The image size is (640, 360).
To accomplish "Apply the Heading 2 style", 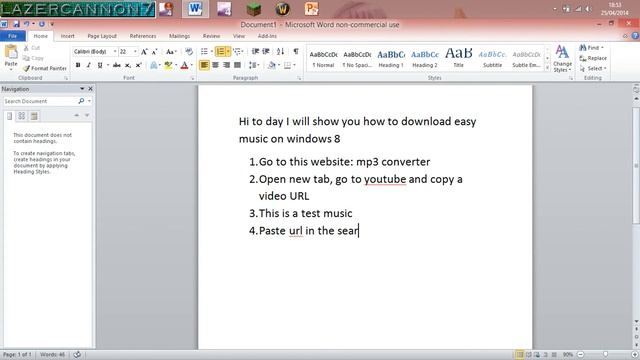I will pyautogui.click(x=424, y=59).
